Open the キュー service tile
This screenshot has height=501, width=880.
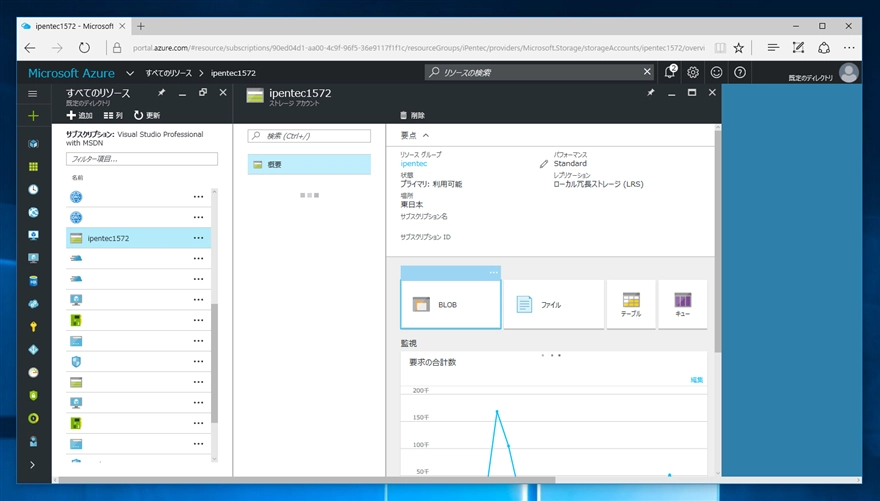pyautogui.click(x=682, y=304)
